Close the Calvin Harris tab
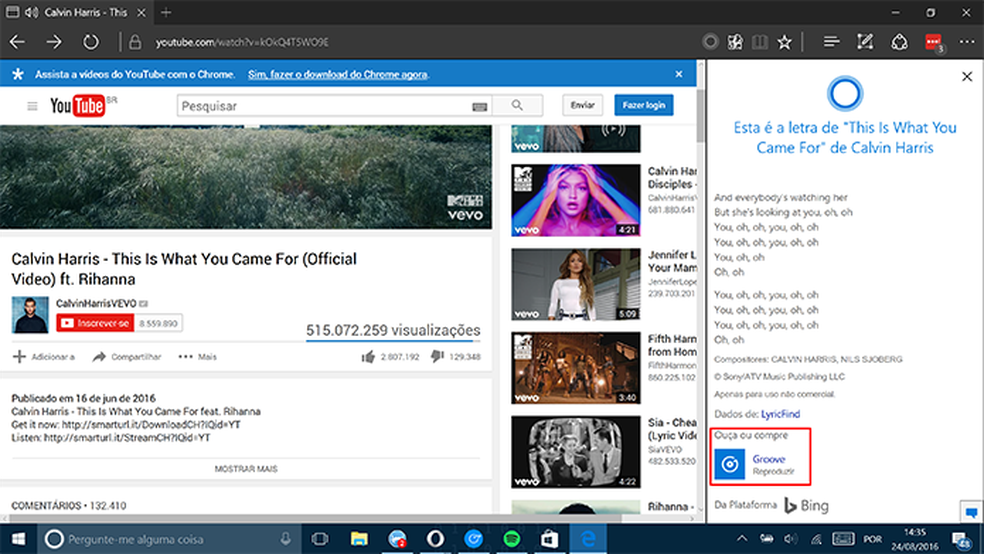Image resolution: width=984 pixels, height=554 pixels. click(142, 12)
